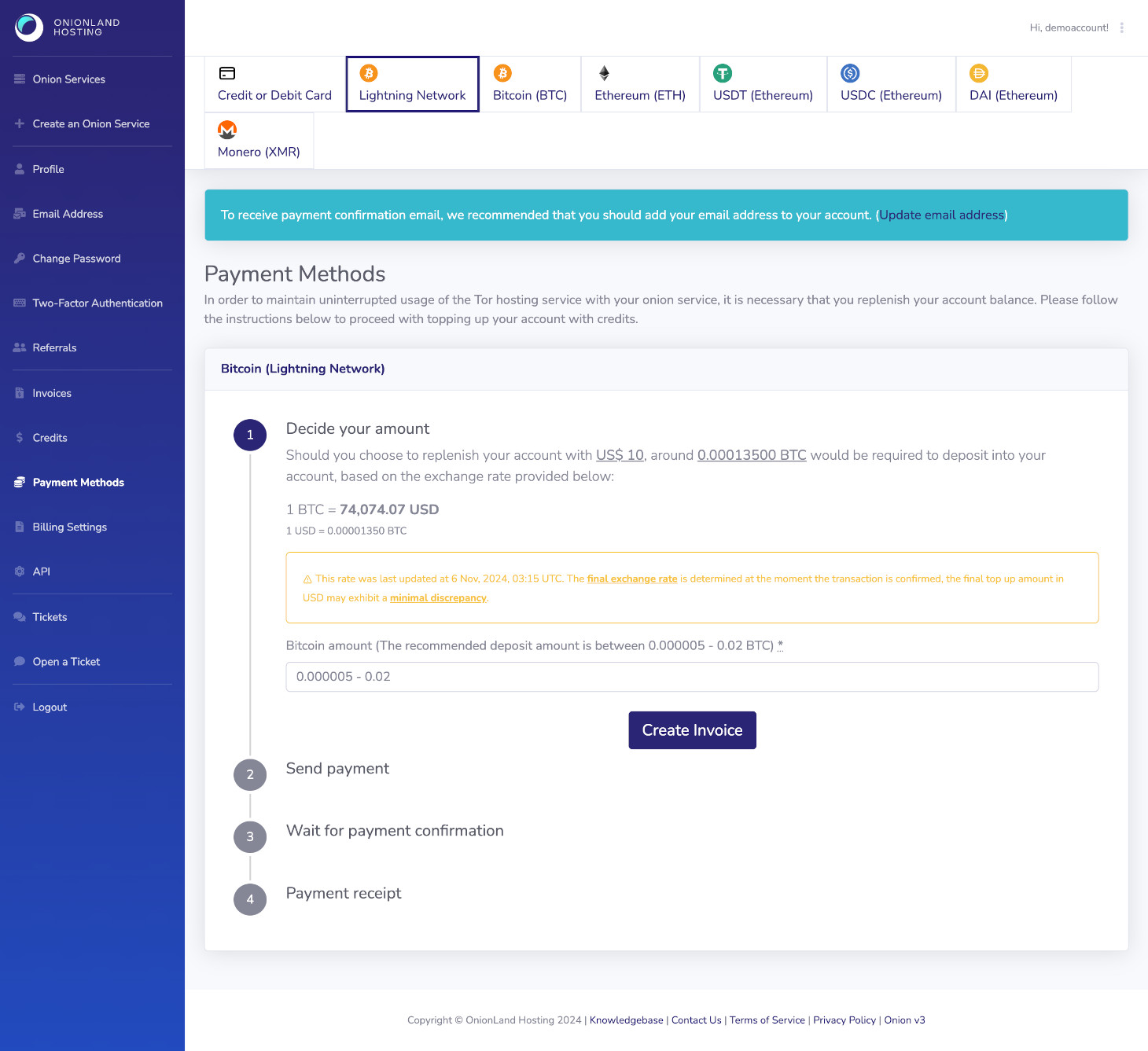Open the Contact Us footer link

click(696, 1020)
